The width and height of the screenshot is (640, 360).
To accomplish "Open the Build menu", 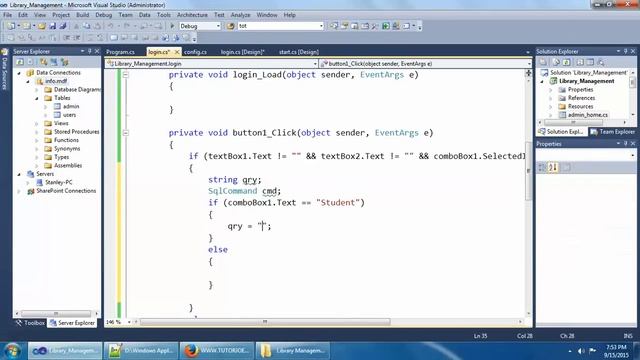I will coord(82,15).
